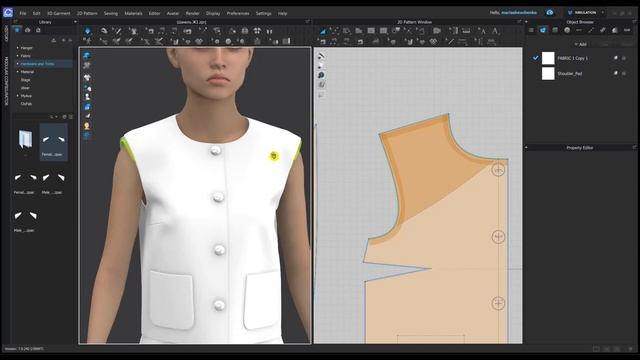
Task: Open the search filter dropdown arrow in Library
Action: coord(56,117)
